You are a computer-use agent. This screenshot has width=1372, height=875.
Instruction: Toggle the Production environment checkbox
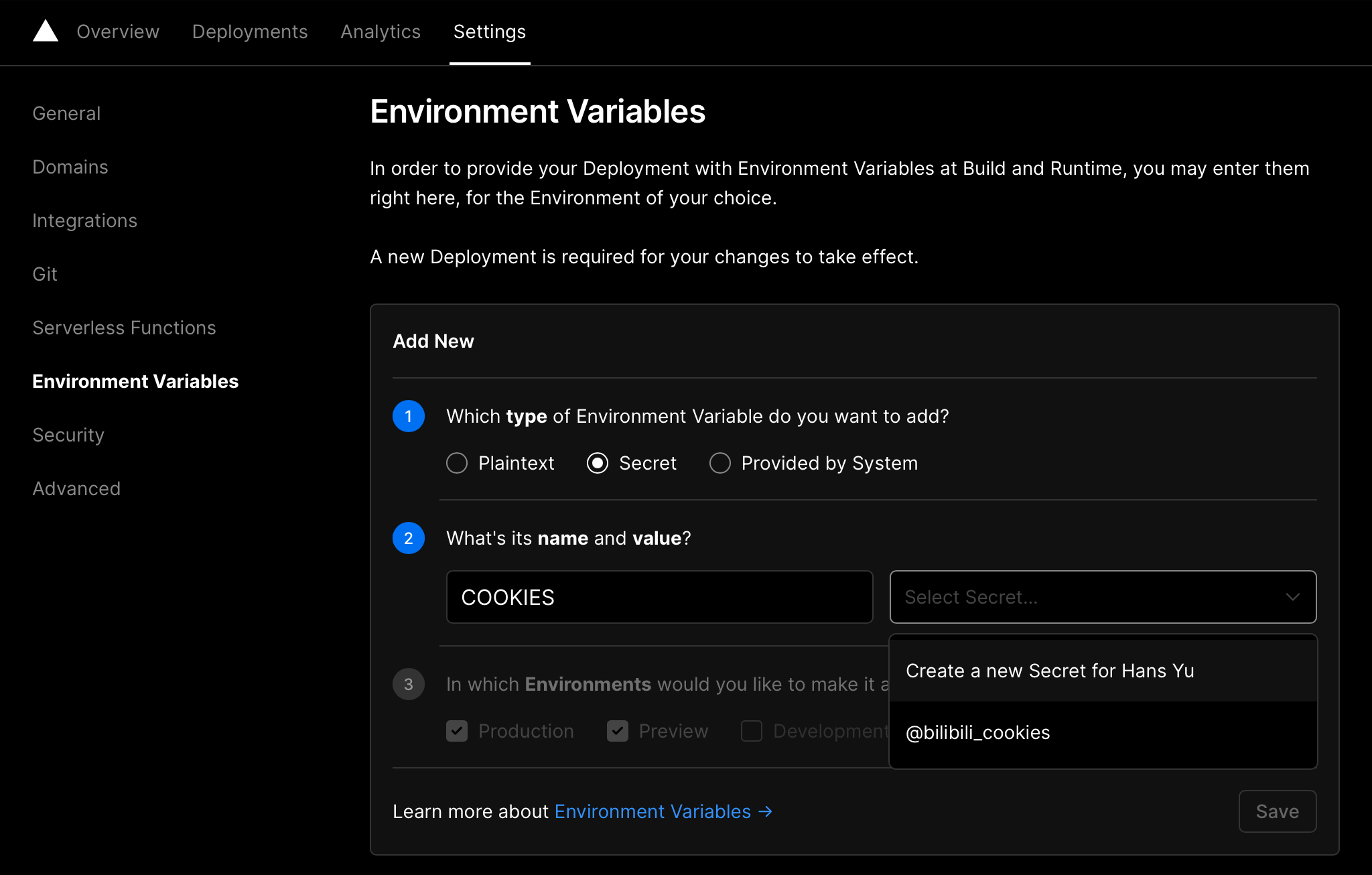click(457, 731)
